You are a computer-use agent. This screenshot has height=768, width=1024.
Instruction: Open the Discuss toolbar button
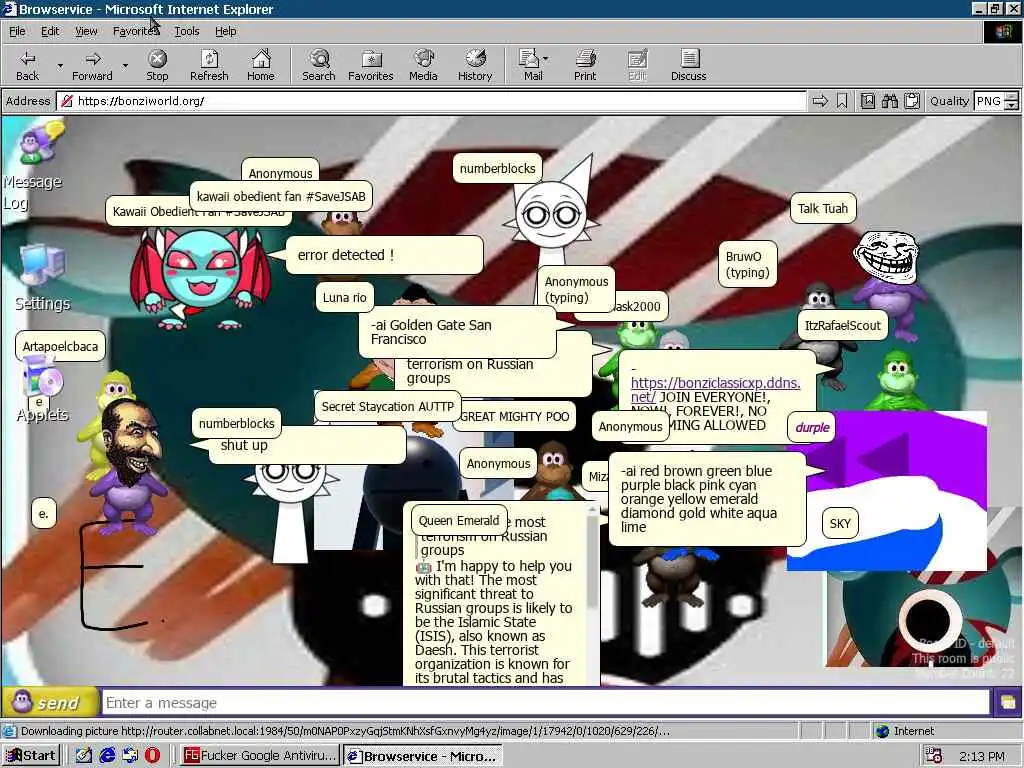coord(688,65)
